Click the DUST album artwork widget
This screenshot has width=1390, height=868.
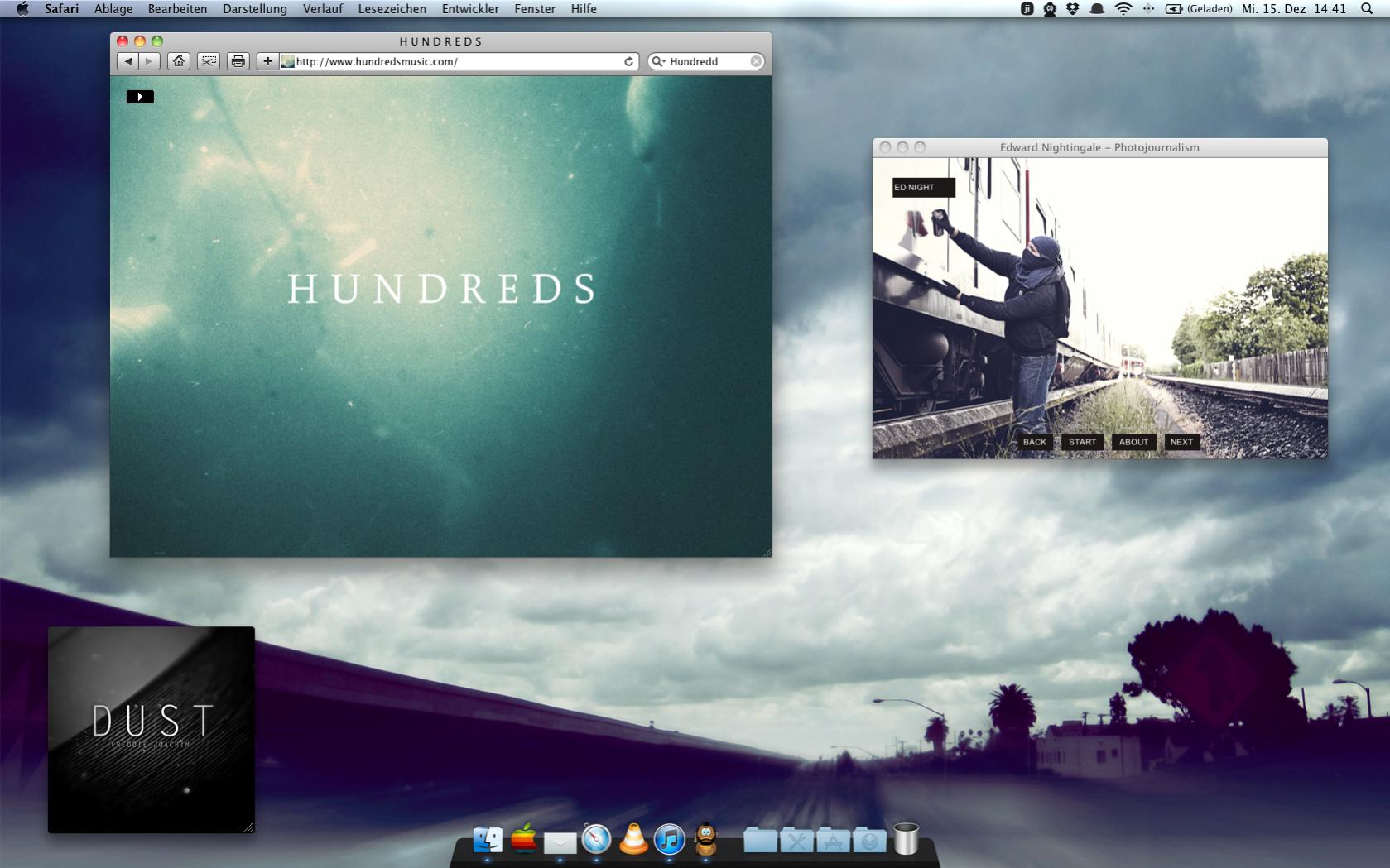152,730
